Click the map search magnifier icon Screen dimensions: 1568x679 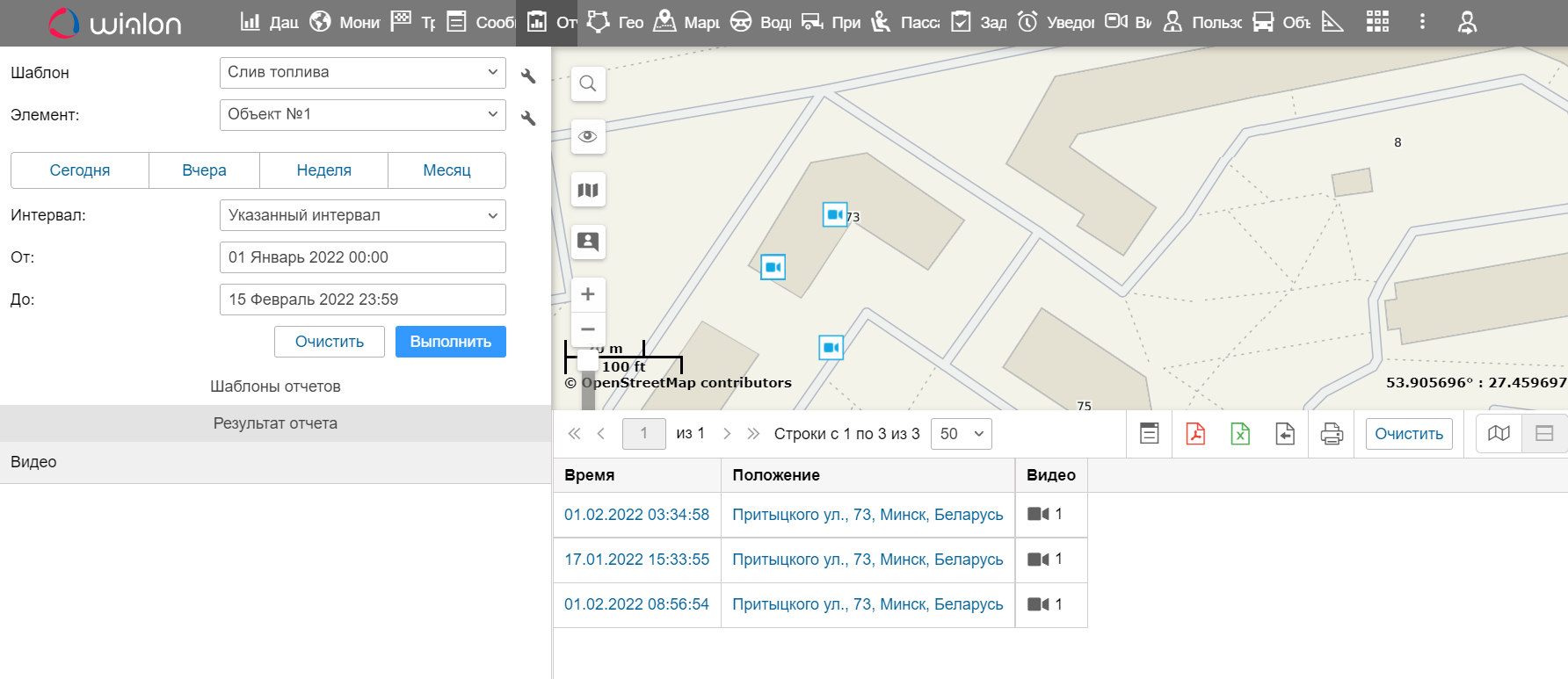point(588,83)
